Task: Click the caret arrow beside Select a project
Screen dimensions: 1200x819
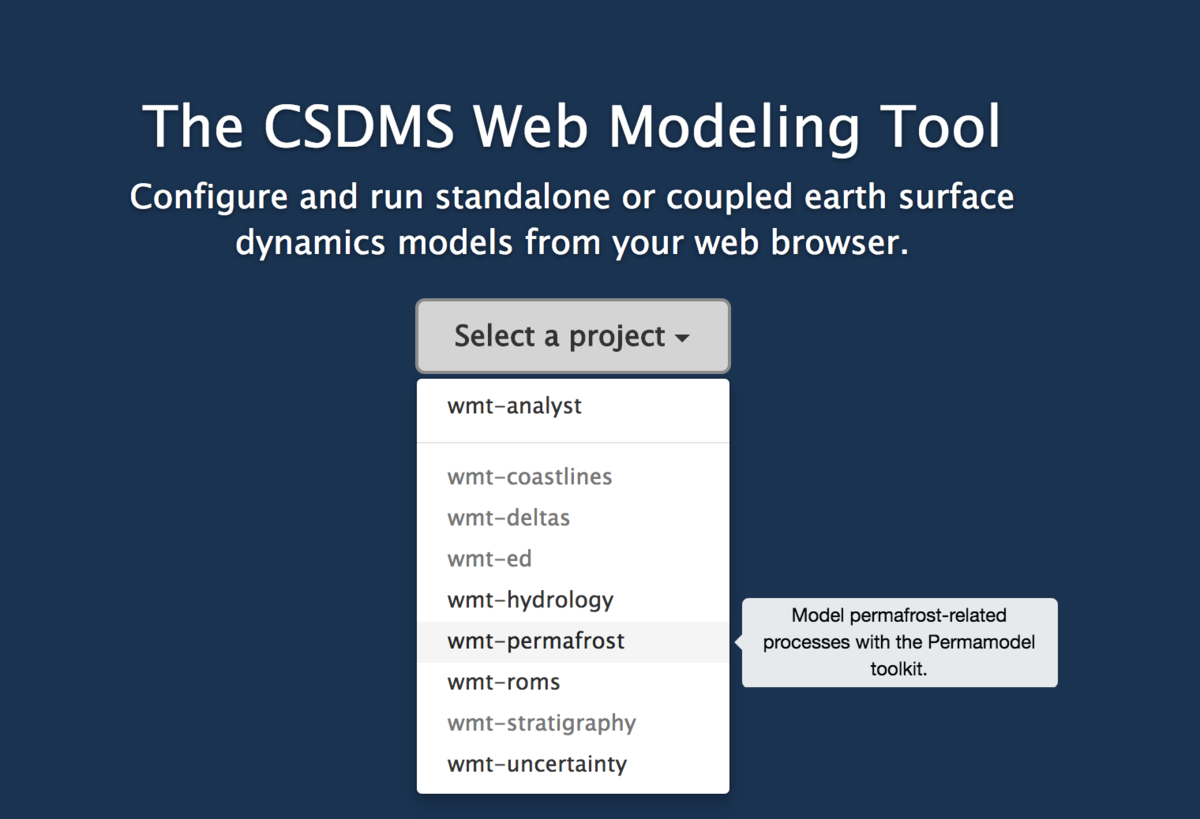Action: click(x=682, y=339)
